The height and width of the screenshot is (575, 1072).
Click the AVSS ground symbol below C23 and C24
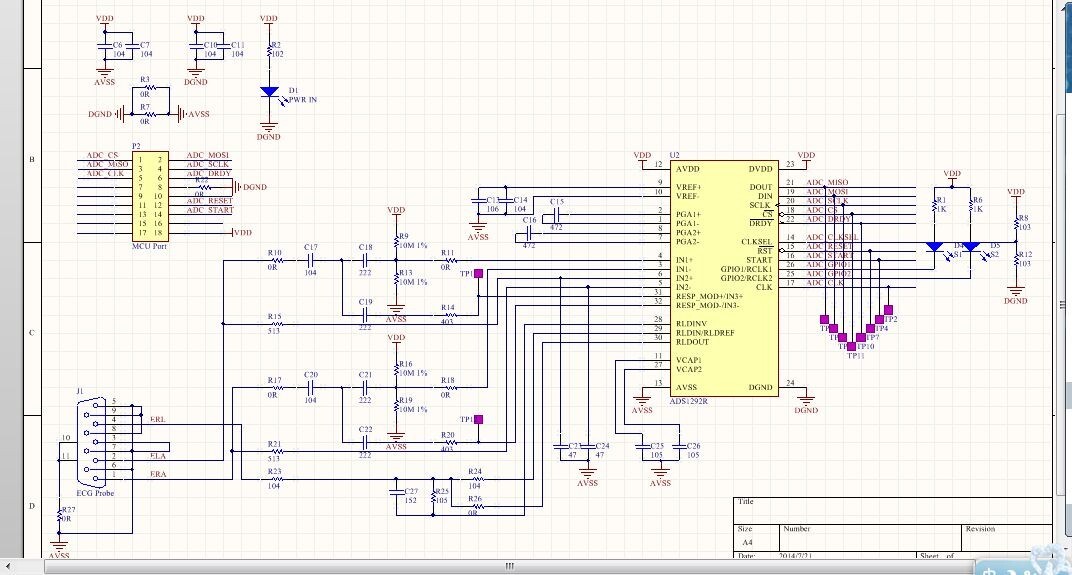[587, 473]
